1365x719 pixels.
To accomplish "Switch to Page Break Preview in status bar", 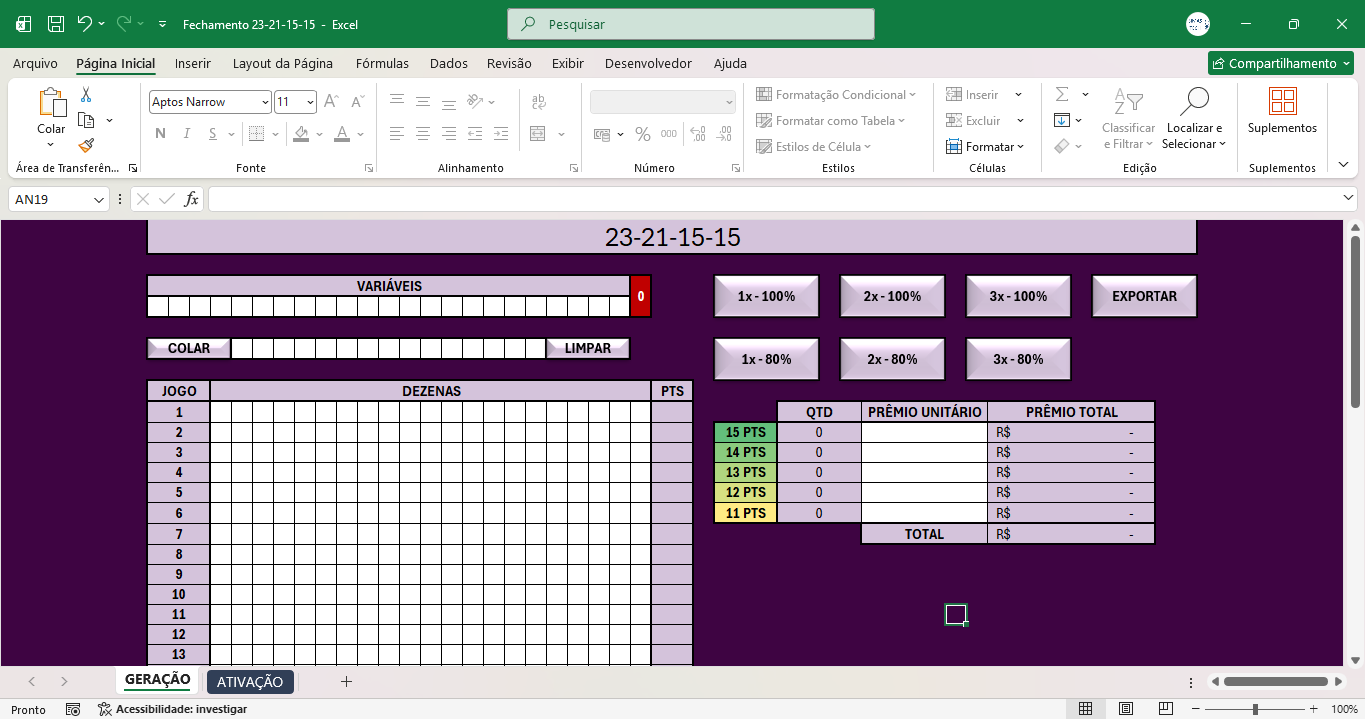I will click(x=1166, y=709).
